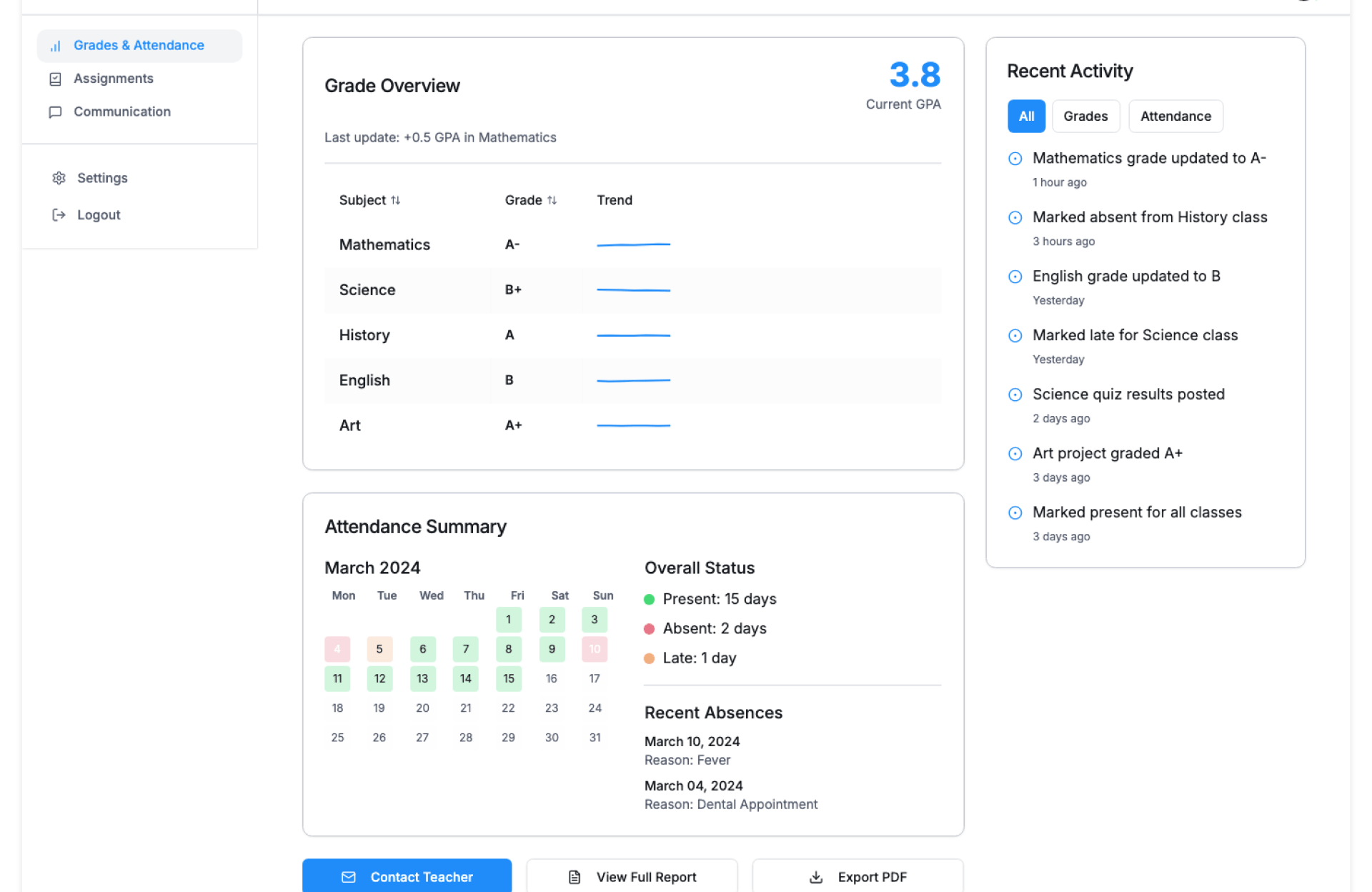1372x892 pixels.
Task: Sort the table by Subject column
Action: click(x=369, y=201)
